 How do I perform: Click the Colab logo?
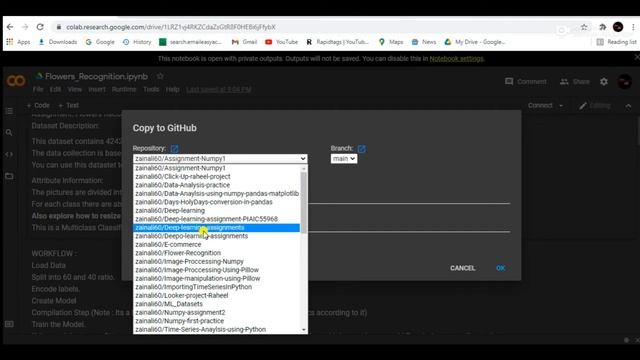[16, 81]
